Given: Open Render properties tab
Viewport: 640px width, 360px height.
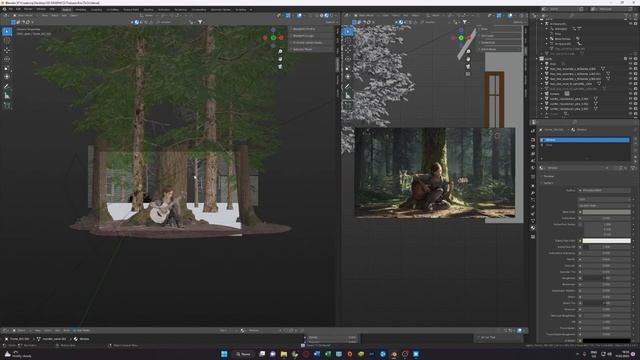Looking at the screenshot, I should click(x=533, y=140).
